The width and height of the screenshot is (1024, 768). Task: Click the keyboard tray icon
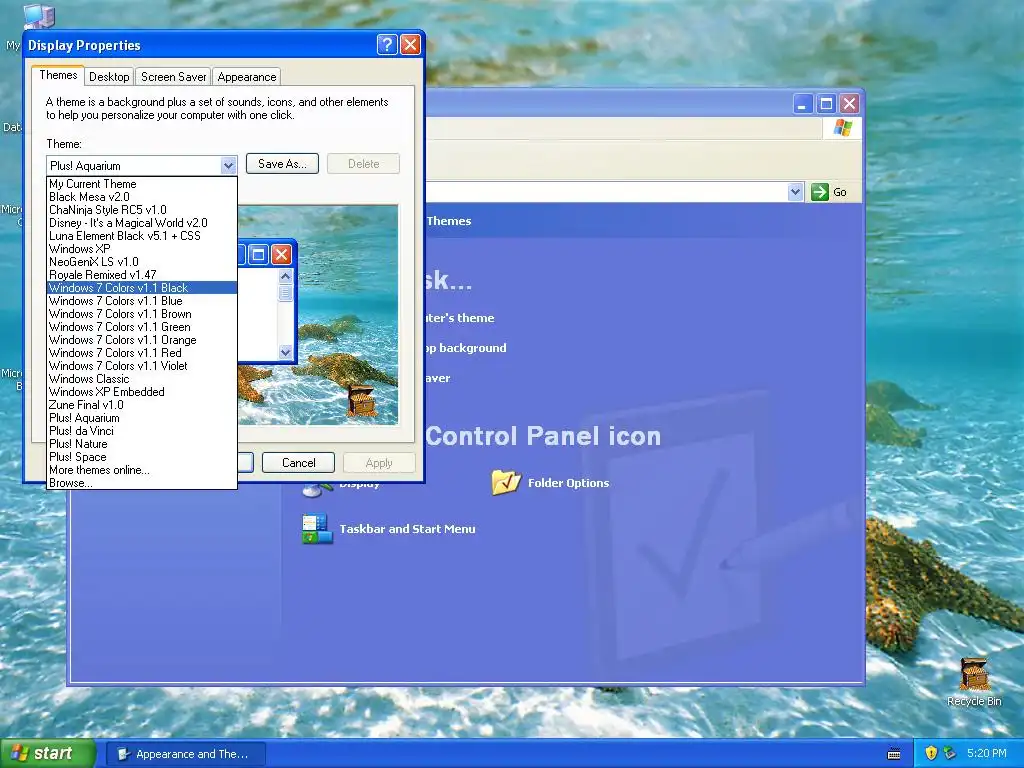click(894, 754)
